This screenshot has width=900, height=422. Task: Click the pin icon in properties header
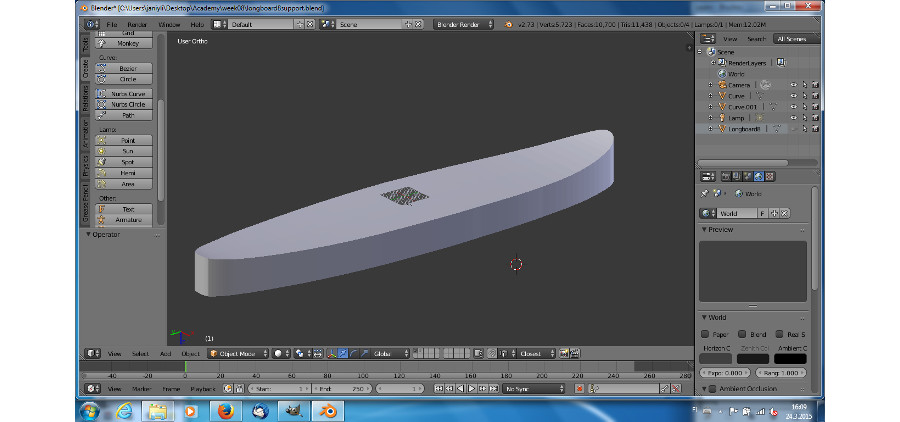(705, 193)
